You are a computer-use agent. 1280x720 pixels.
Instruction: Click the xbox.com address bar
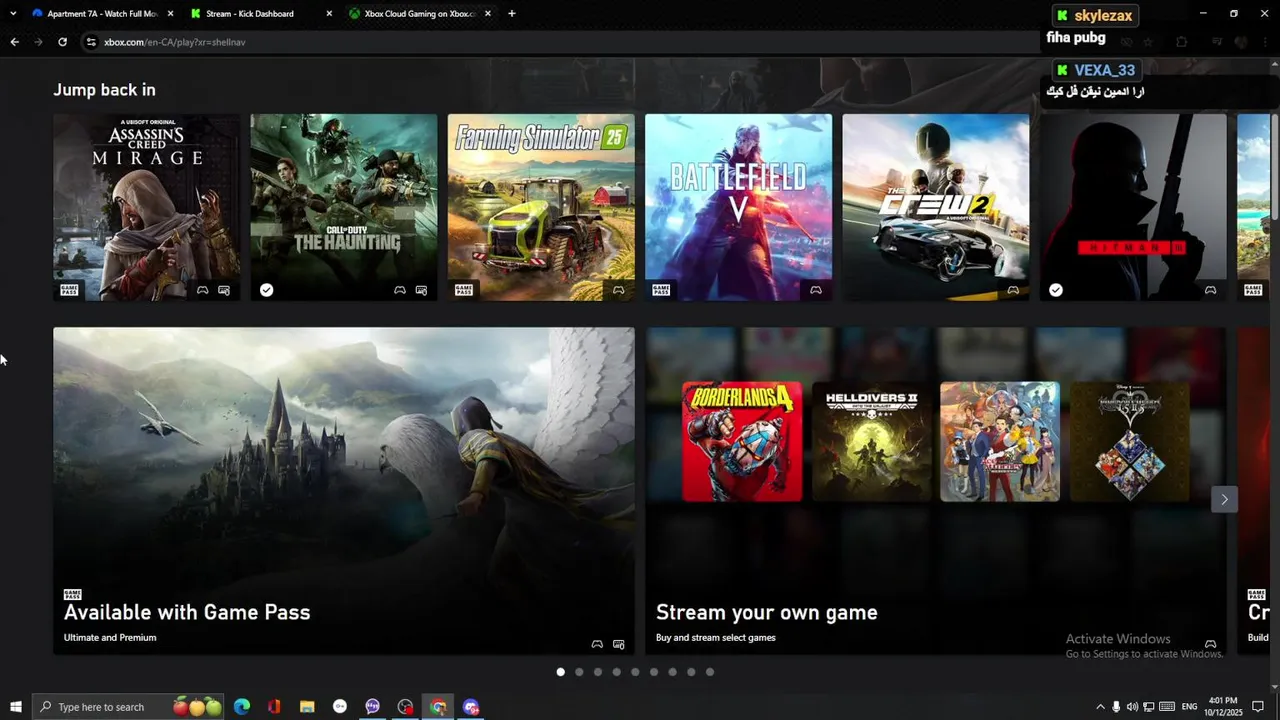pyautogui.click(x=560, y=42)
